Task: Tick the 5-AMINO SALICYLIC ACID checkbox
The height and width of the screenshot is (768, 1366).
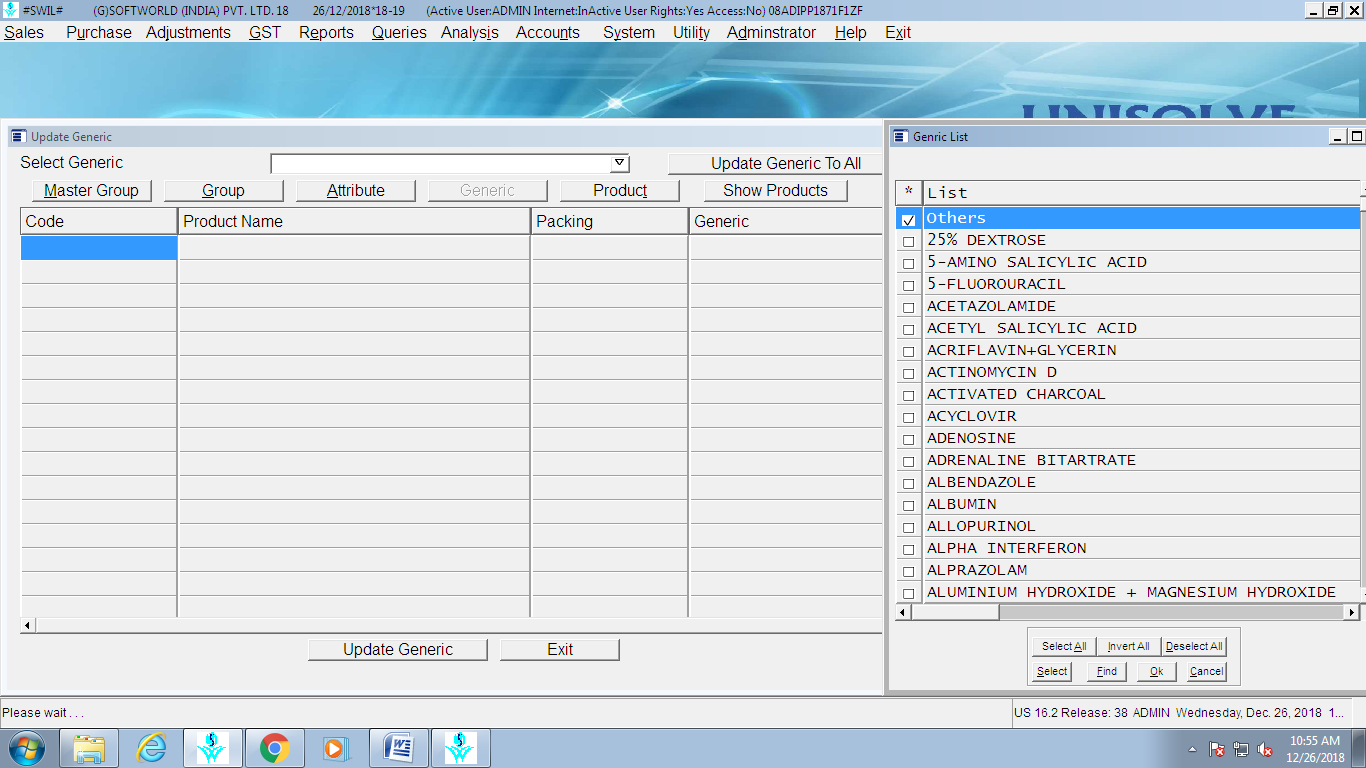Action: coord(908,263)
